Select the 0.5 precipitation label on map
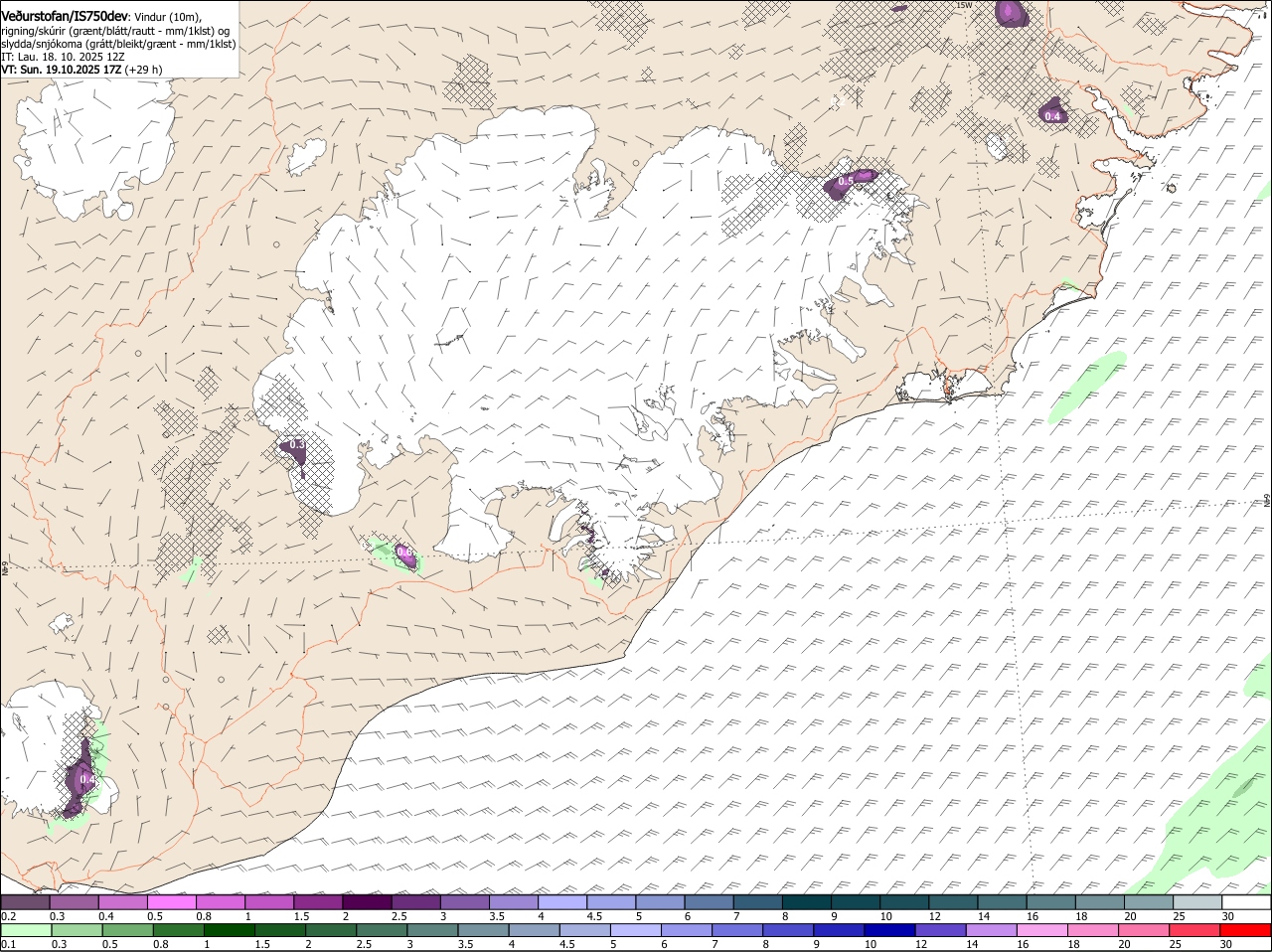Viewport: 1272px width, 952px height. click(x=845, y=181)
